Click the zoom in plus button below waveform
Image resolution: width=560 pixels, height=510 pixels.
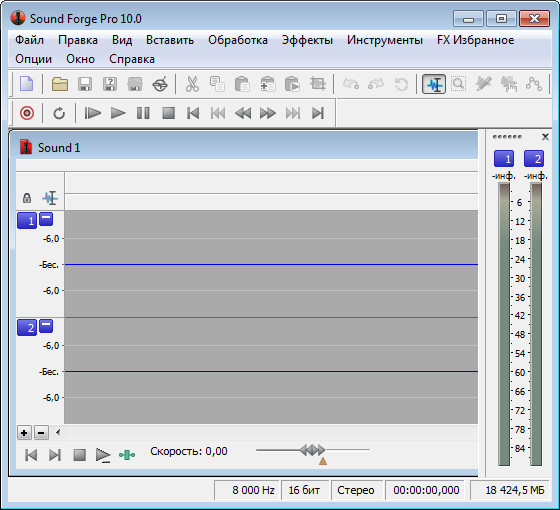(x=24, y=433)
